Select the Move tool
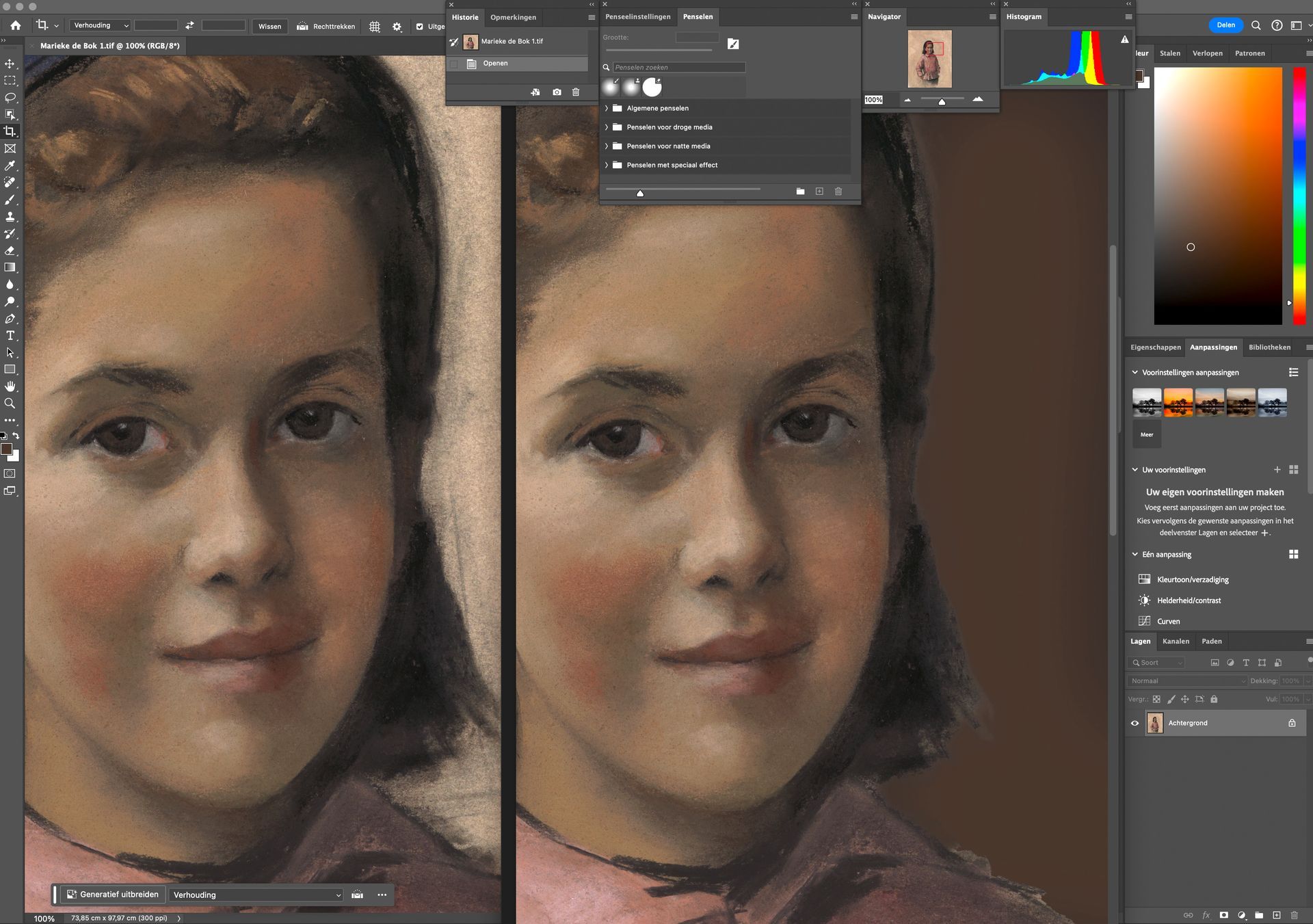1313x924 pixels. (x=10, y=64)
